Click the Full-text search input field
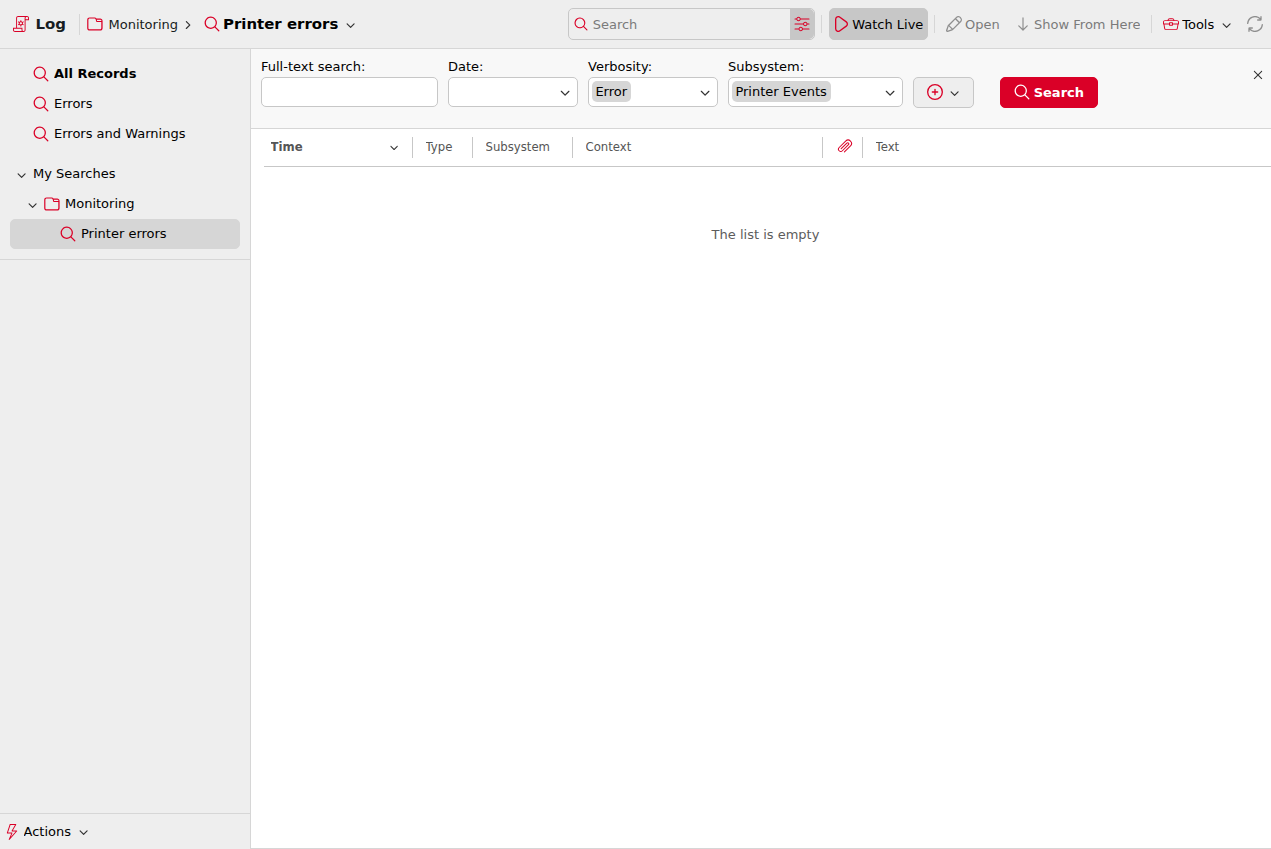 click(x=349, y=92)
